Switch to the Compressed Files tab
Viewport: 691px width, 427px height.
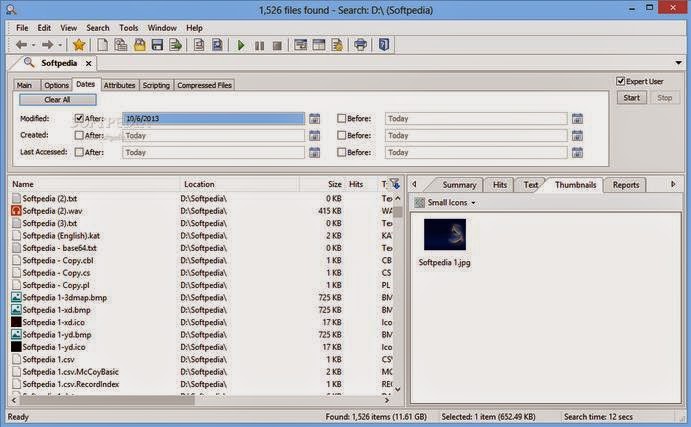pyautogui.click(x=204, y=85)
